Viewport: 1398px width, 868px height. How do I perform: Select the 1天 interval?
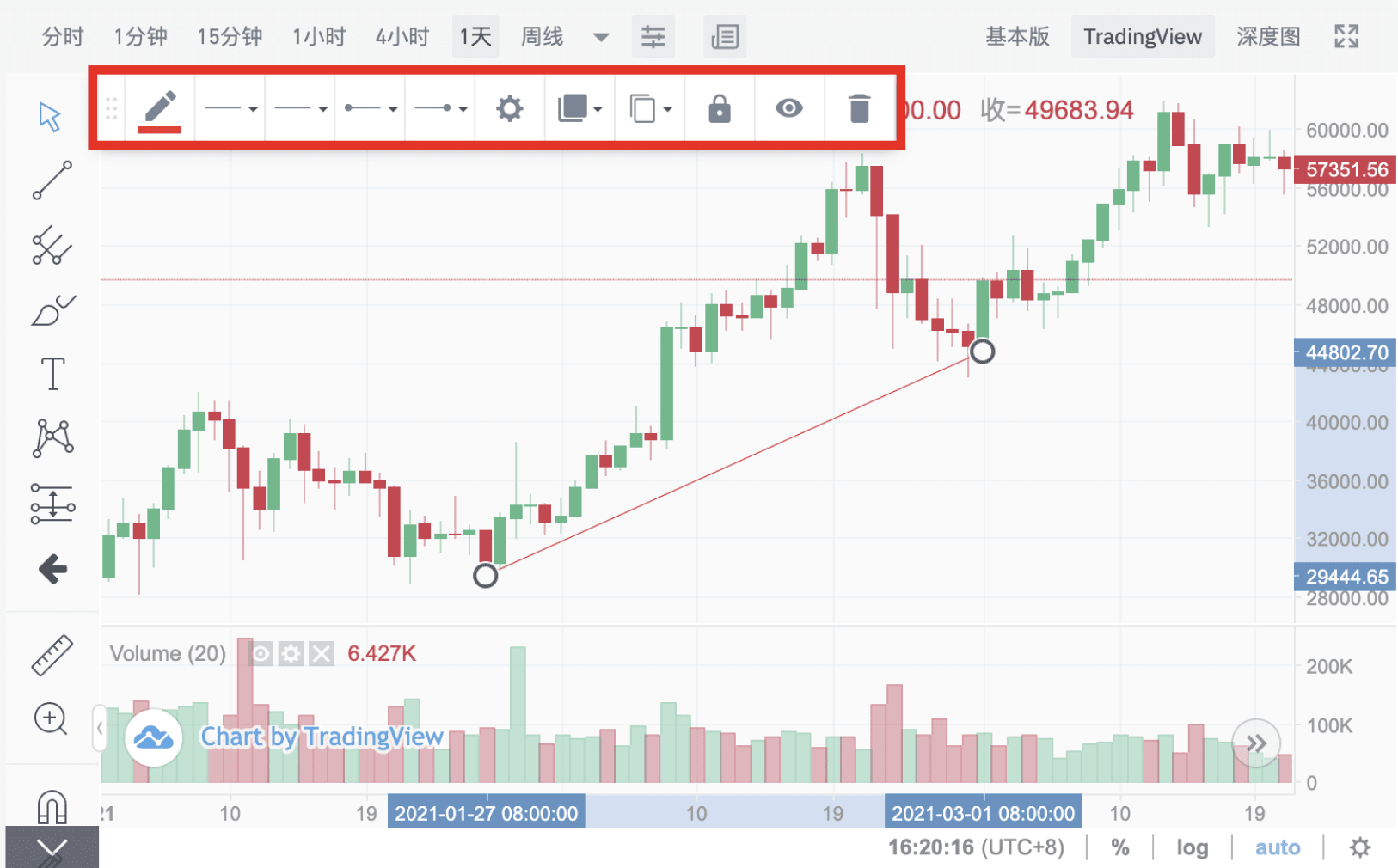[x=475, y=37]
